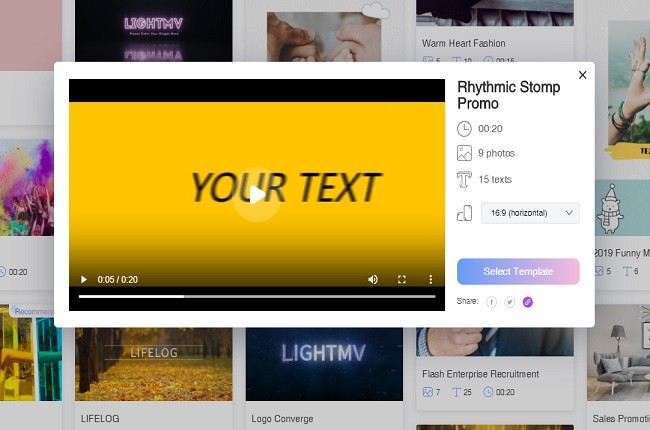
Task: Mute the video using the speaker icon
Action: (373, 279)
